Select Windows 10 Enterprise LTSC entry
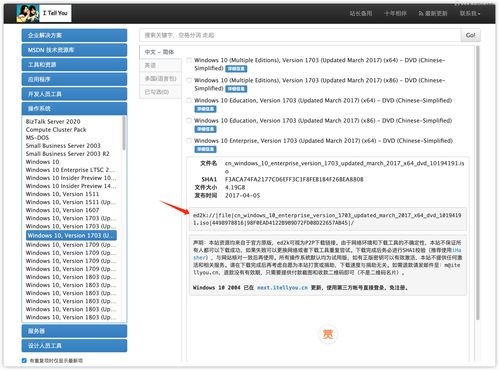Image resolution: width=499 pixels, height=370 pixels. (x=70, y=170)
